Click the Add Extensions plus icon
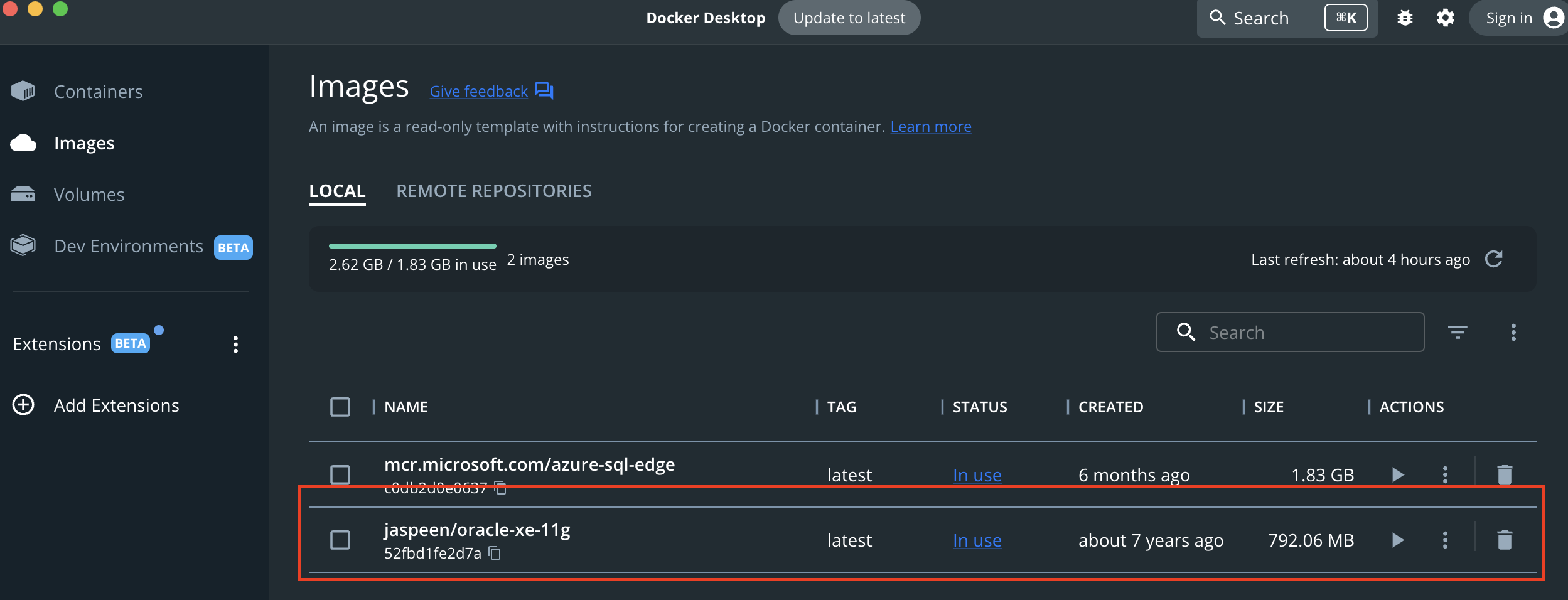The width and height of the screenshot is (1568, 600). pyautogui.click(x=23, y=405)
